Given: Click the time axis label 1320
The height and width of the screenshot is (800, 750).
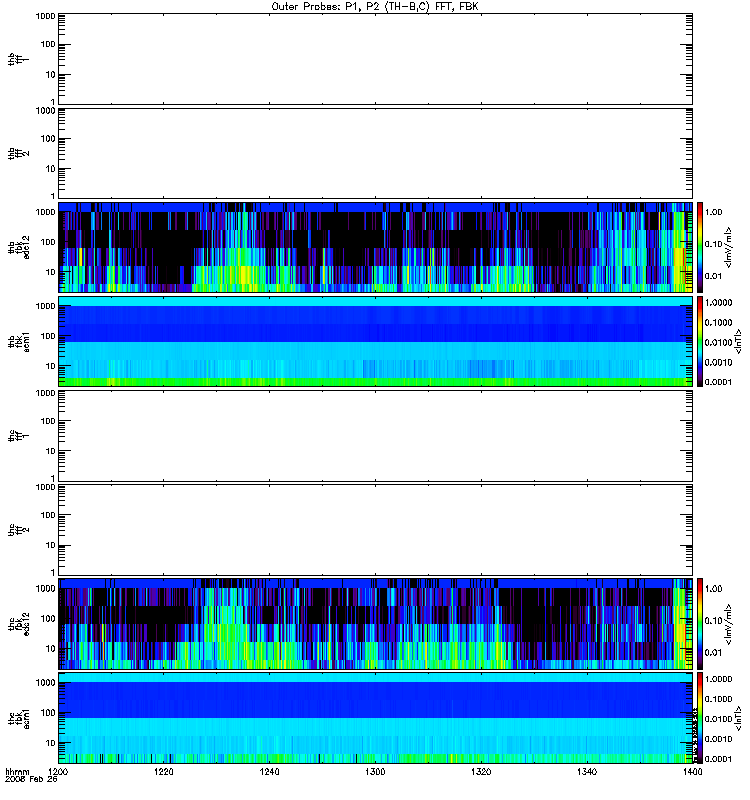Looking at the screenshot, I should [481, 772].
